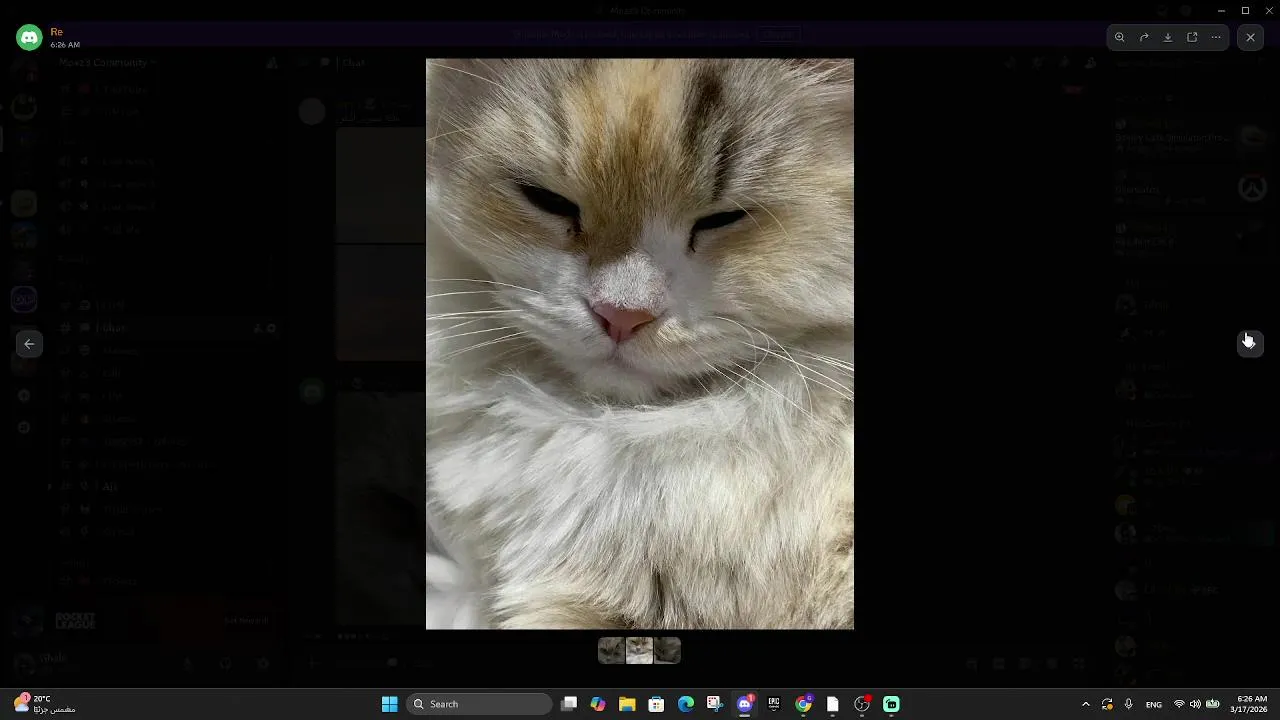Open Wi-Fi network settings

[x=1179, y=704]
